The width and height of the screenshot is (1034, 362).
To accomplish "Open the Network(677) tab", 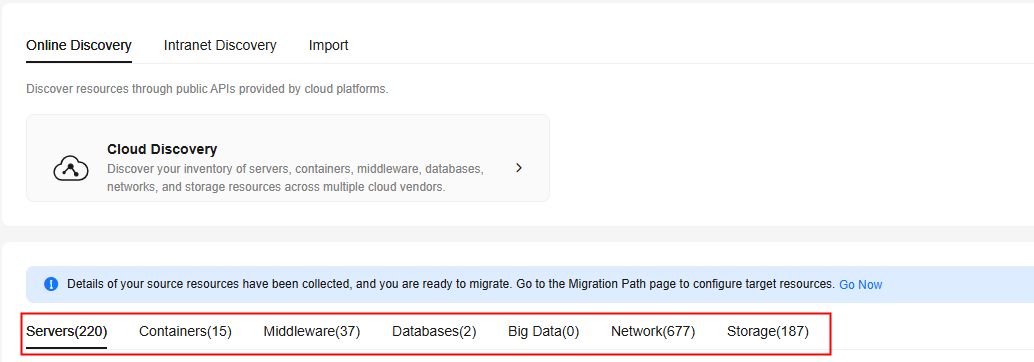I will coord(654,331).
